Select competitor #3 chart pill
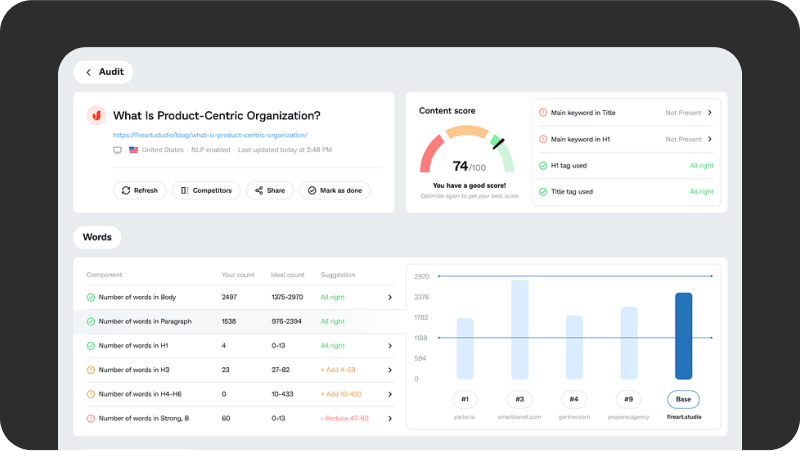Image resolution: width=800 pixels, height=451 pixels. (519, 399)
